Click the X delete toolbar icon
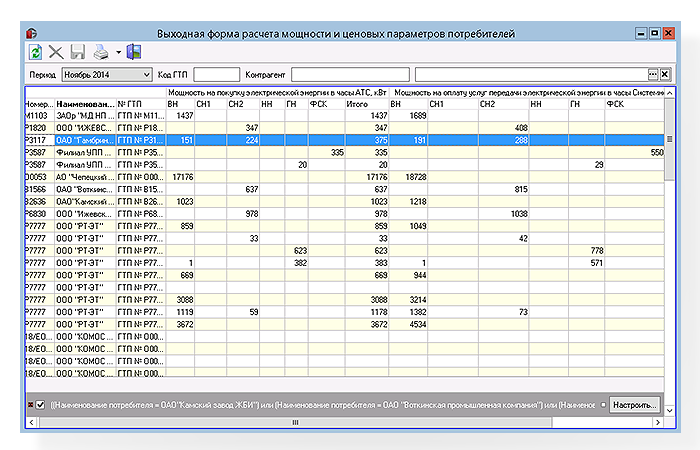700x450 pixels. pos(56,52)
